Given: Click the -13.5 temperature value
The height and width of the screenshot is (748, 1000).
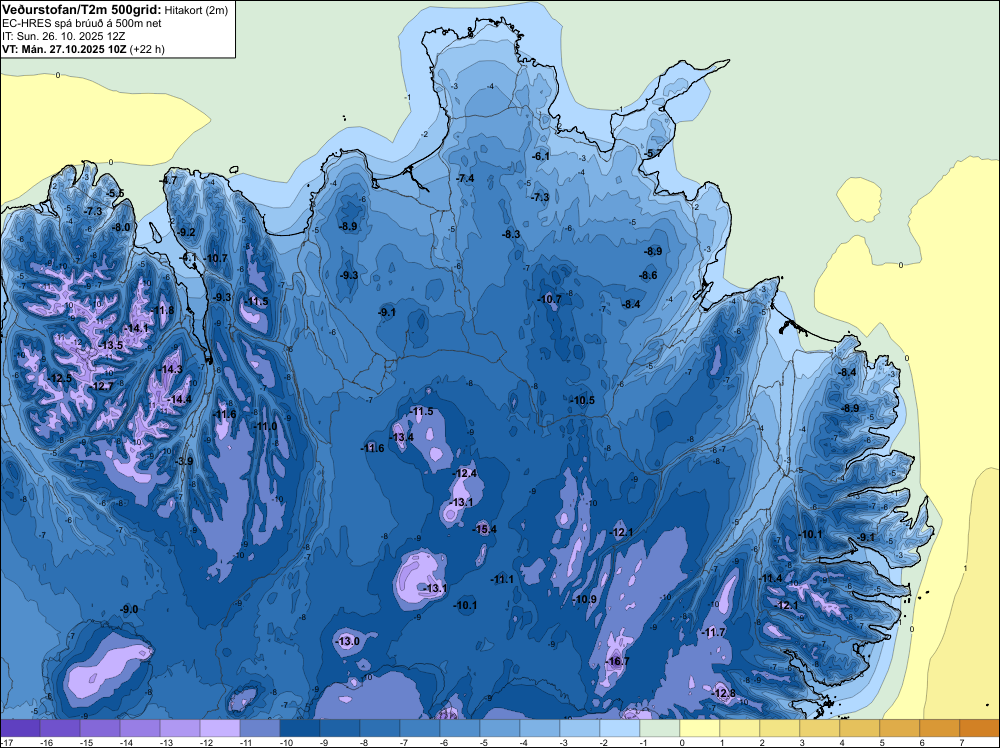Looking at the screenshot, I should click(111, 345).
